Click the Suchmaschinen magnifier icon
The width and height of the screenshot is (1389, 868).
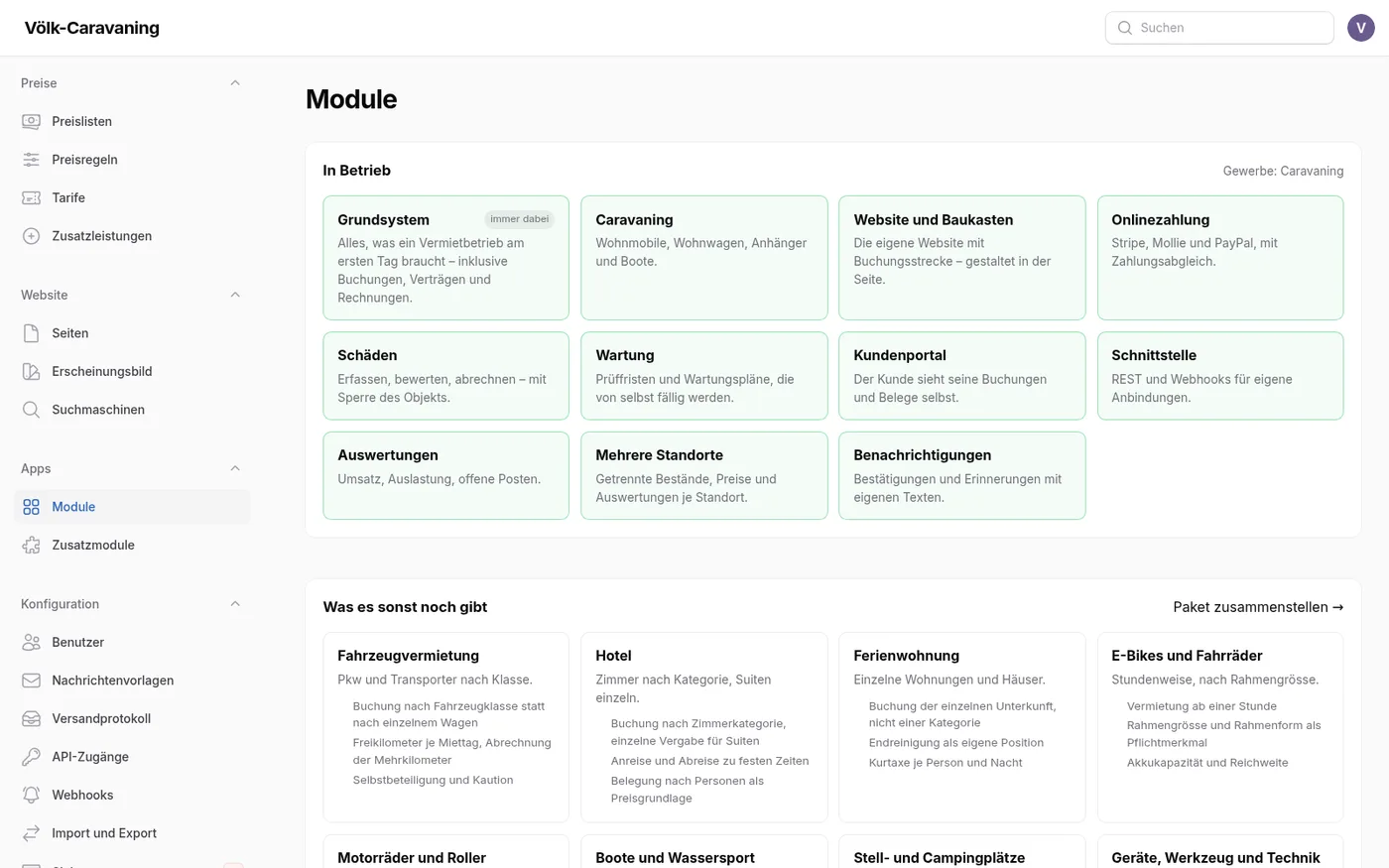pyautogui.click(x=32, y=410)
